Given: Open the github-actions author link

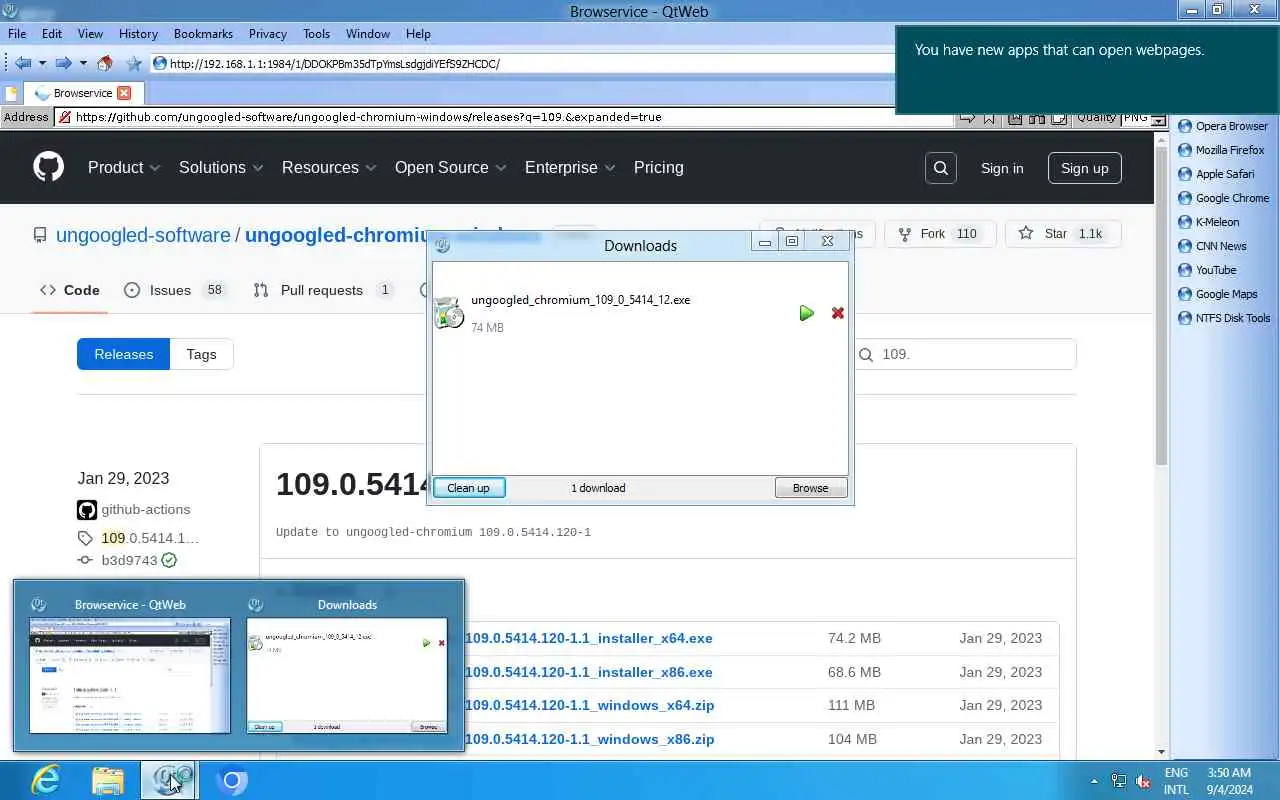Looking at the screenshot, I should pos(145,509).
